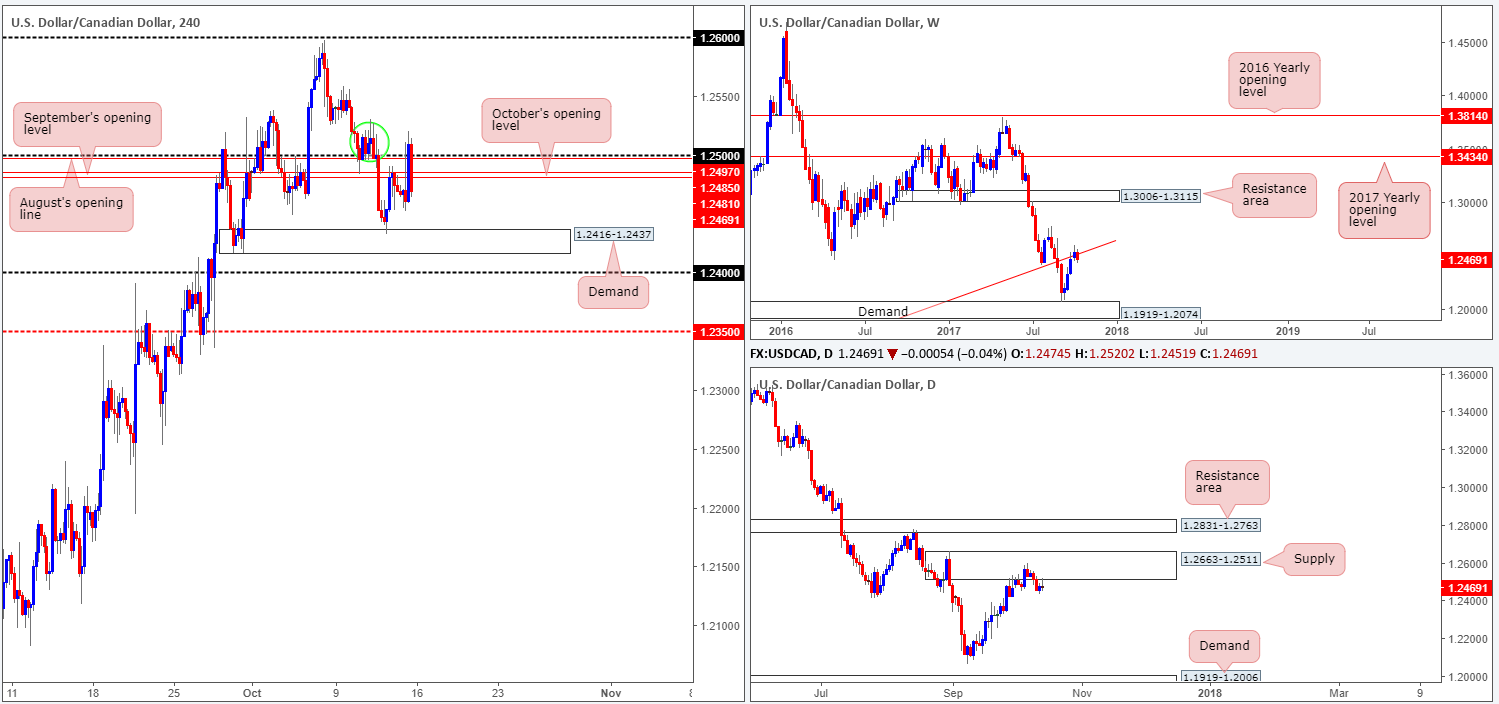Click the 'Demand' text in the weekly chart zone
The image size is (1499, 704).
pos(881,312)
